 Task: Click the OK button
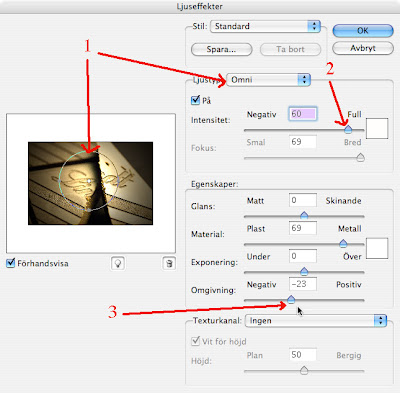click(363, 31)
